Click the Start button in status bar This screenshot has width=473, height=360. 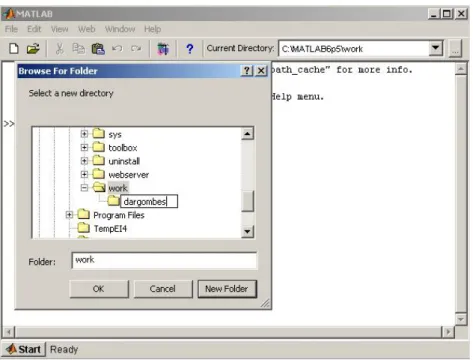coord(24,349)
